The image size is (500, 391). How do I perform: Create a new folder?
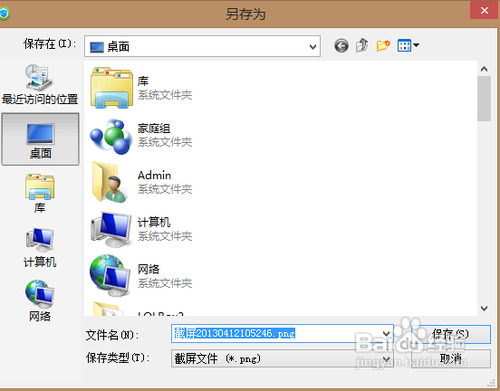pos(383,45)
